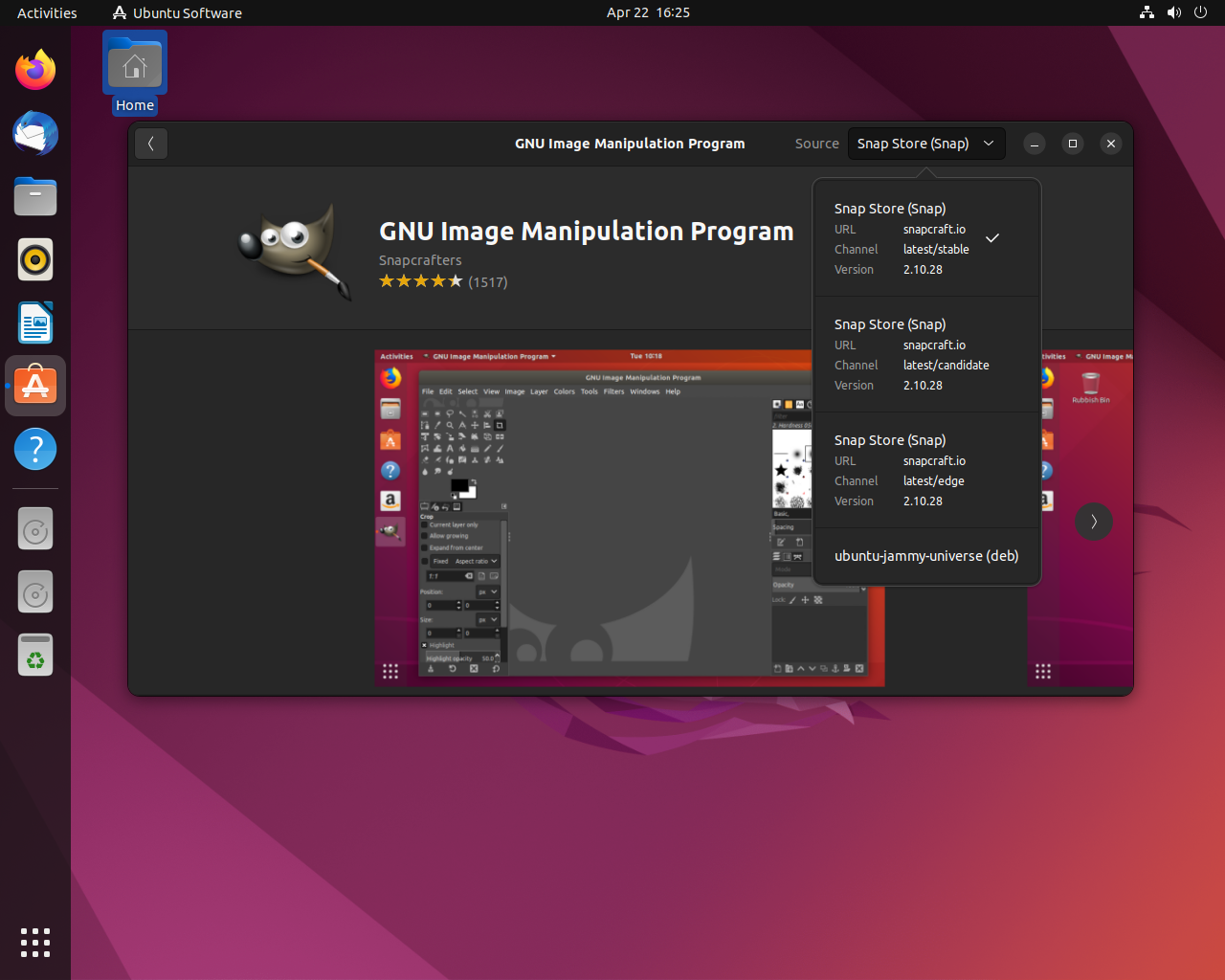Open the Help icon in dock
Screen dimensions: 1225x980
click(x=35, y=449)
